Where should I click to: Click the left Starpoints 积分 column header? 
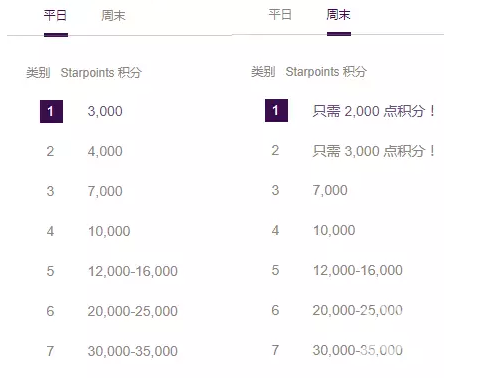pos(101,73)
